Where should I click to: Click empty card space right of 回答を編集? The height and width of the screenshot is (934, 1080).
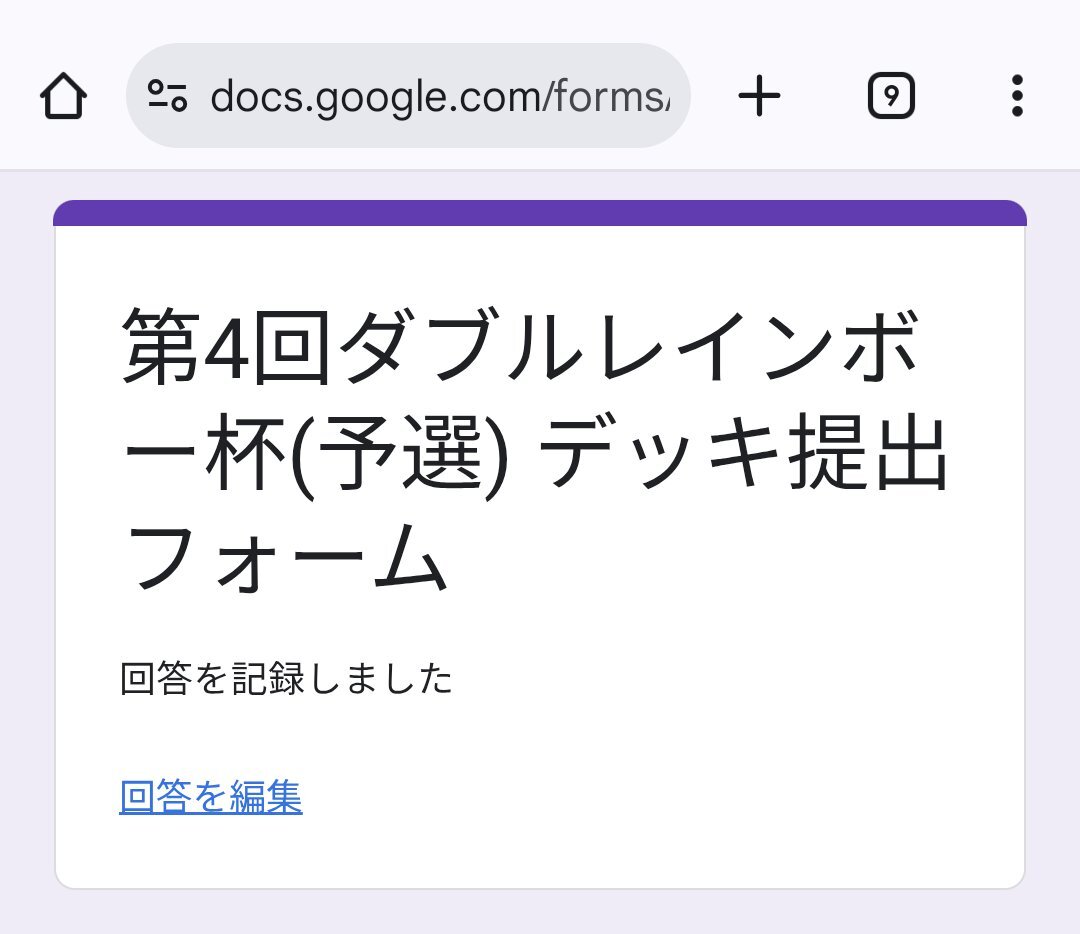pos(661,797)
